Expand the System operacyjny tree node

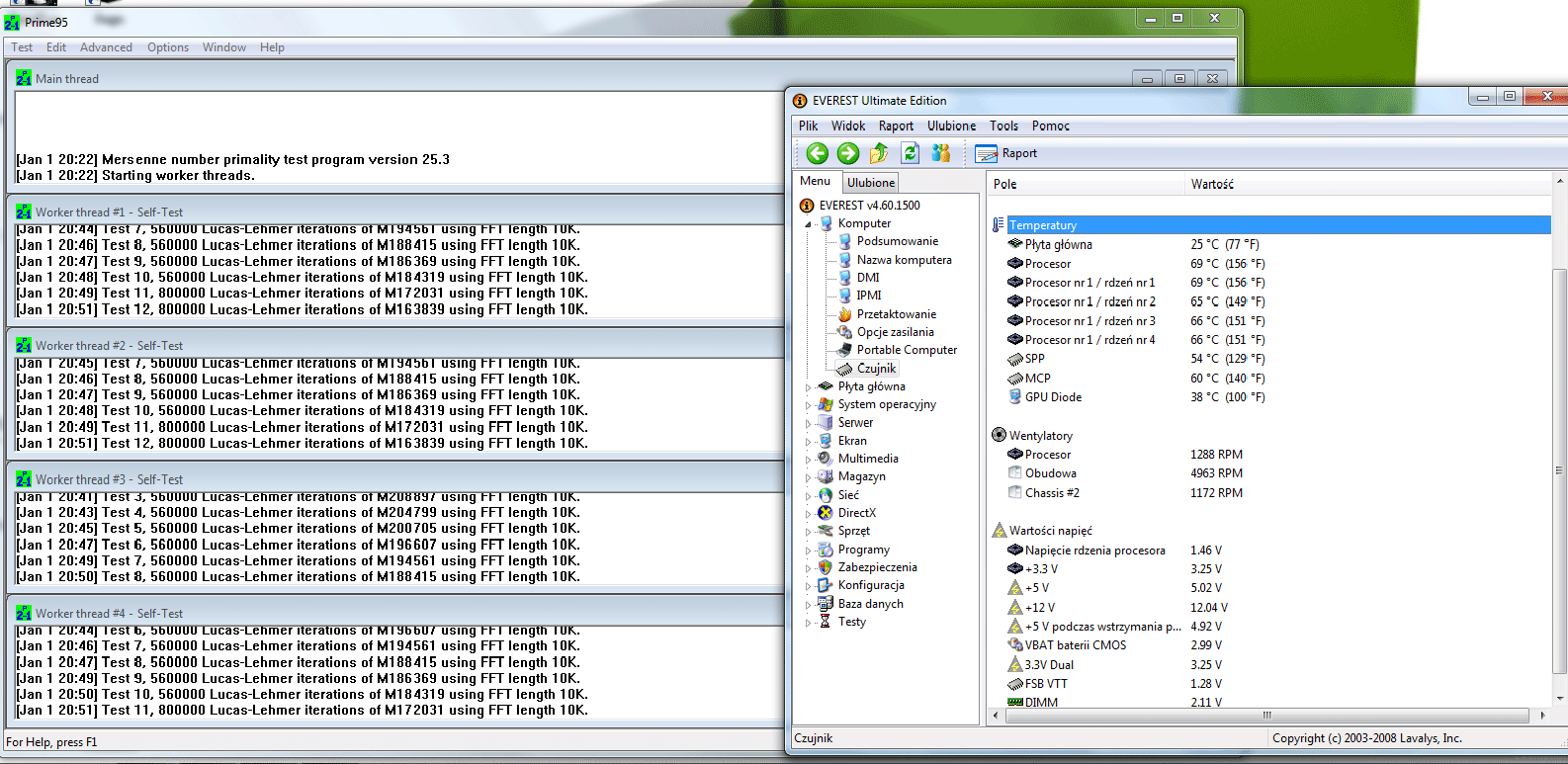[808, 405]
